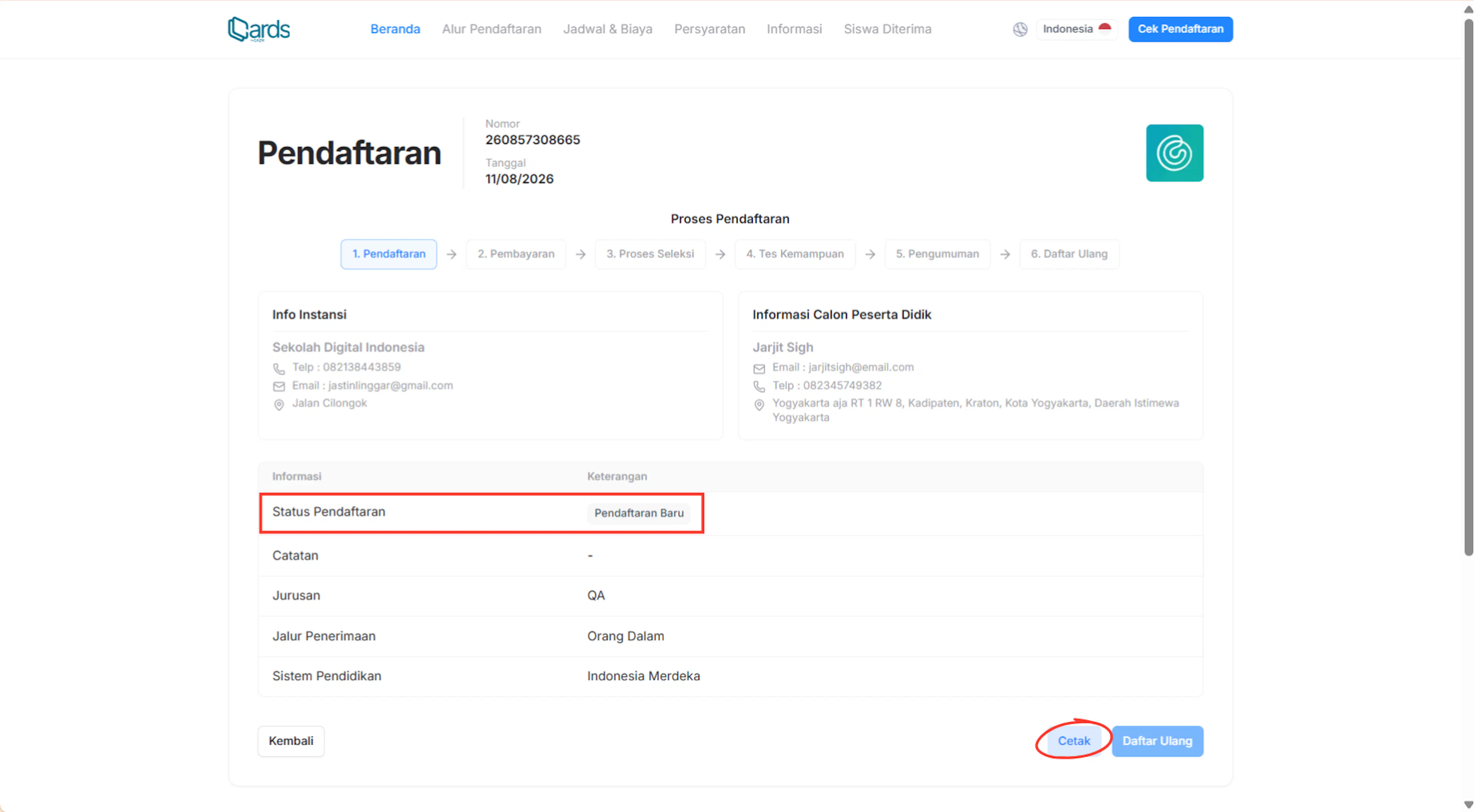Viewport: 1475px width, 812px height.
Task: Select step 3. Proses Seleksi
Action: click(x=650, y=254)
